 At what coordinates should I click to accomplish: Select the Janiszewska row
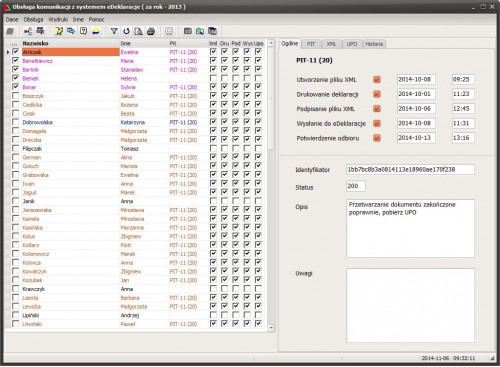[x=135, y=210]
